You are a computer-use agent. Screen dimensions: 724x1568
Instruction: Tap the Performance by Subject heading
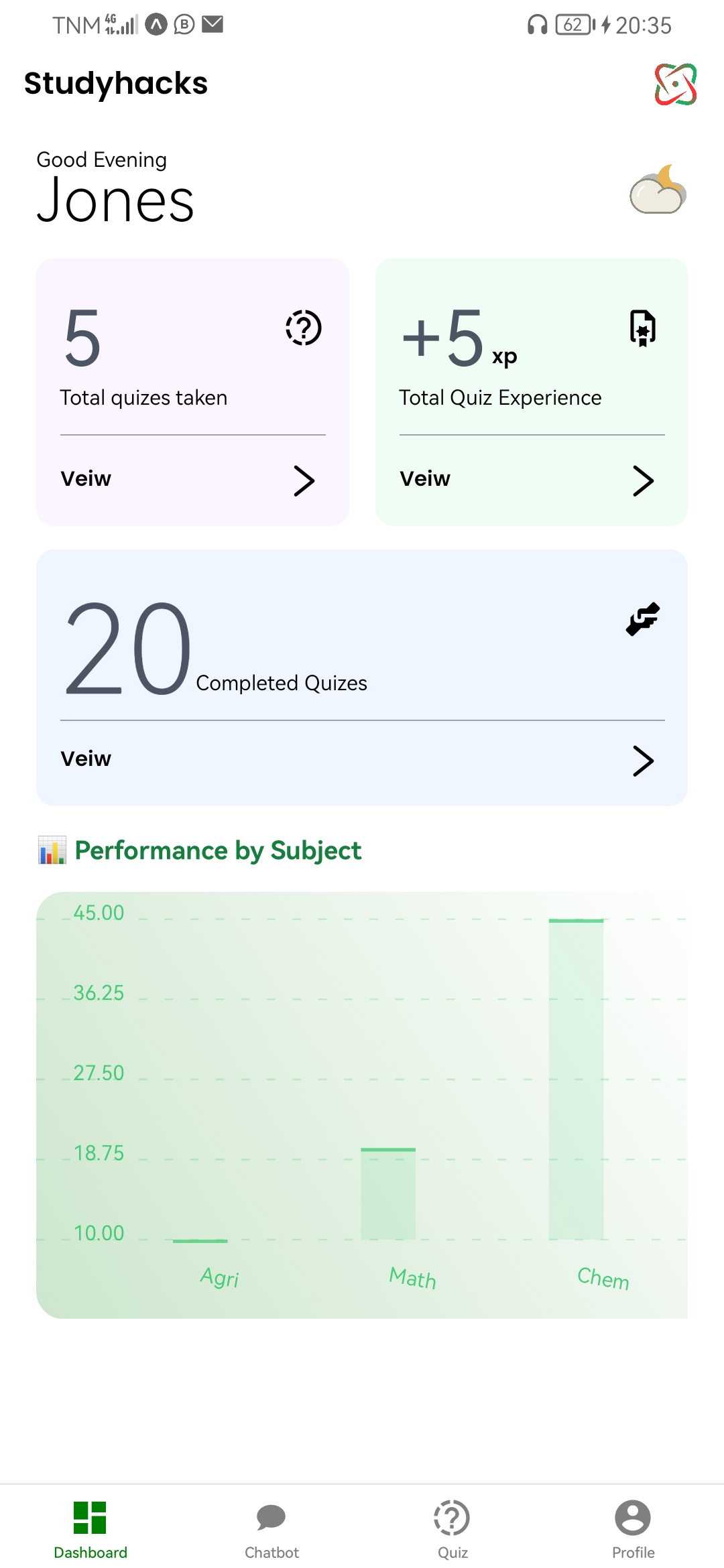point(218,850)
